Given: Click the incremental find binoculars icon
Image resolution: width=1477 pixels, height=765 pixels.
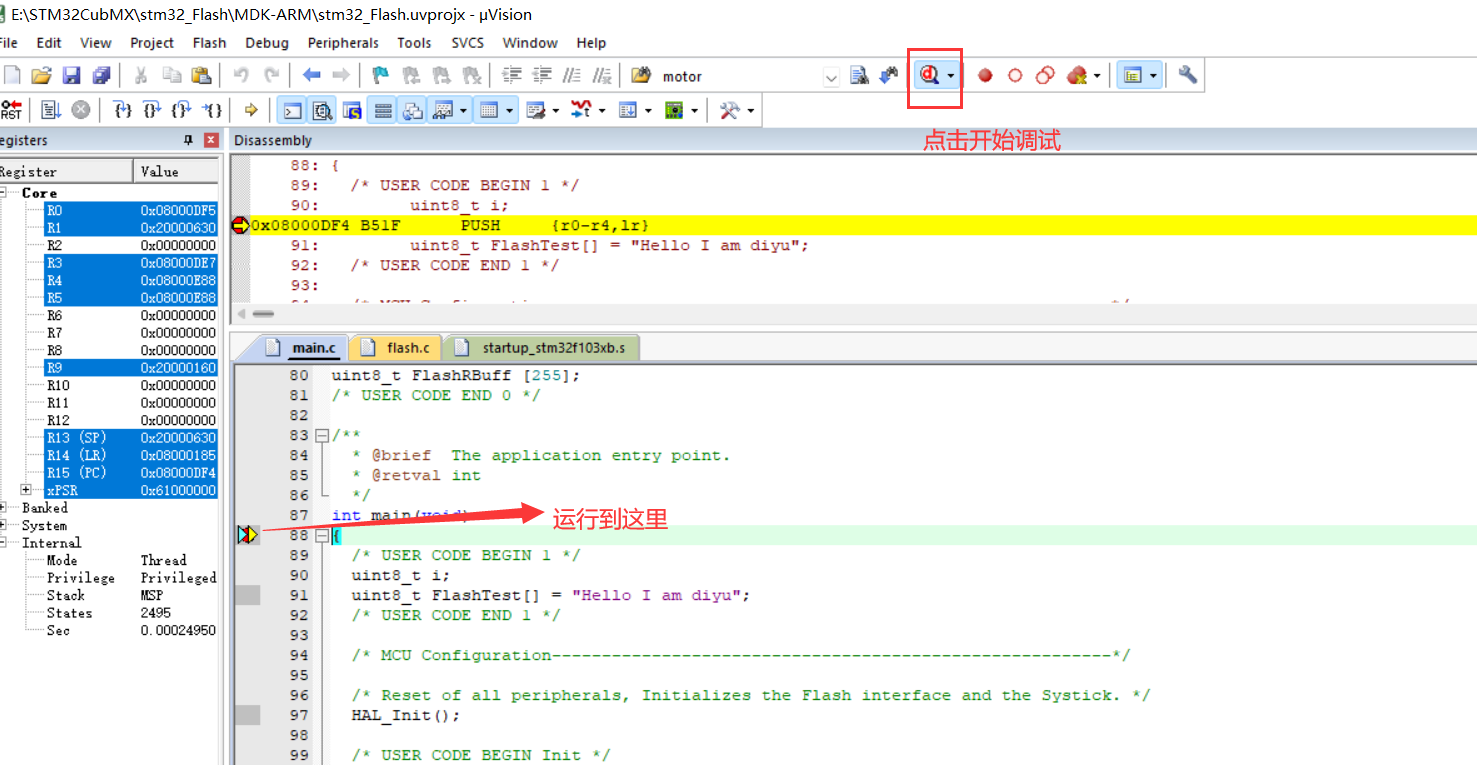Looking at the screenshot, I should [888, 75].
